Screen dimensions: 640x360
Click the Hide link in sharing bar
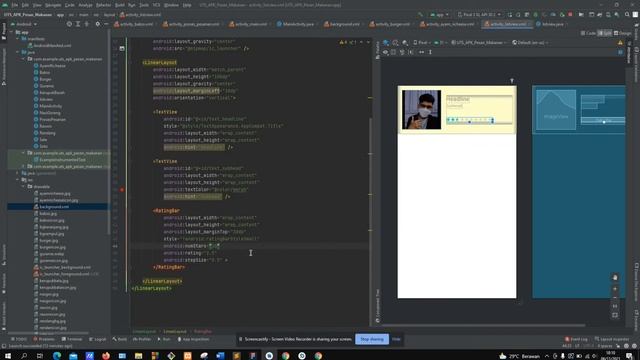click(396, 339)
